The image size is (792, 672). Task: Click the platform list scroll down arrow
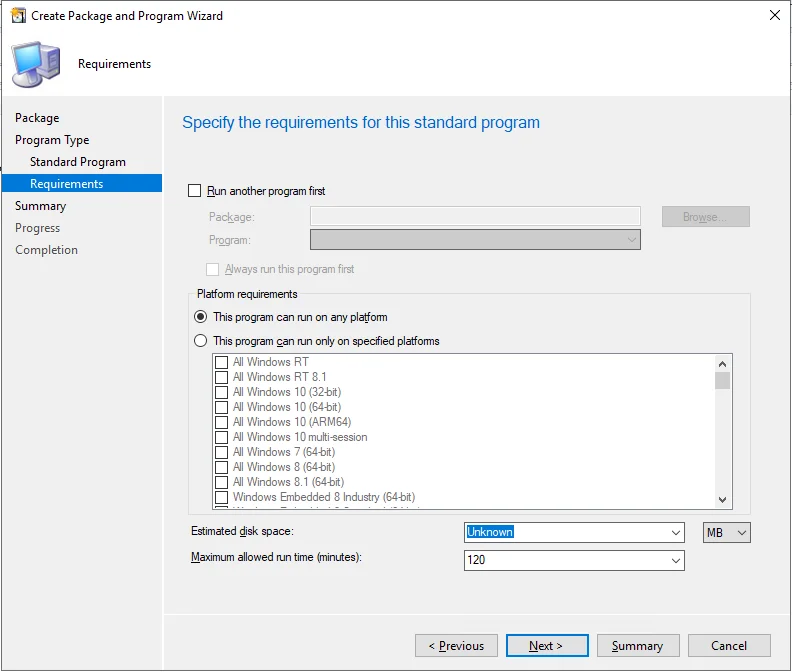pyautogui.click(x=722, y=500)
